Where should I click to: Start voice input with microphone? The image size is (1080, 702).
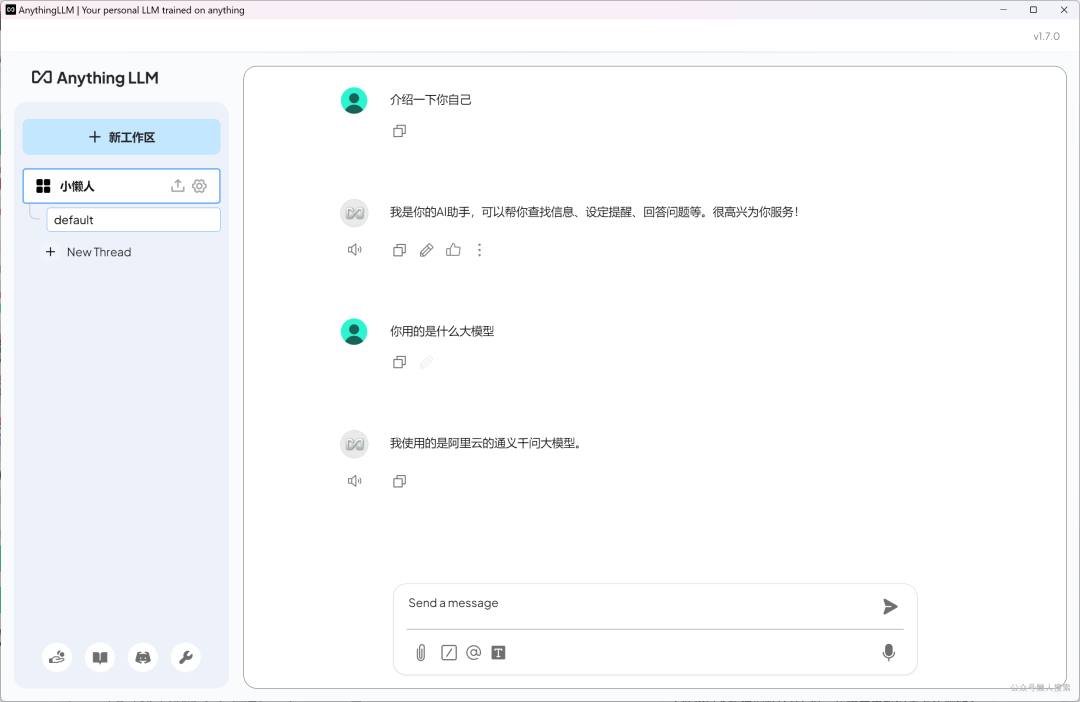889,652
